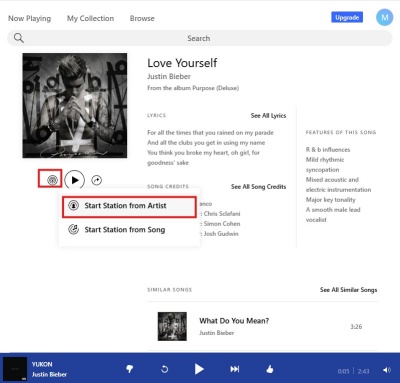Screen dimensions: 400x383
Task: Click the blue Upgrade button
Action: 347,17
